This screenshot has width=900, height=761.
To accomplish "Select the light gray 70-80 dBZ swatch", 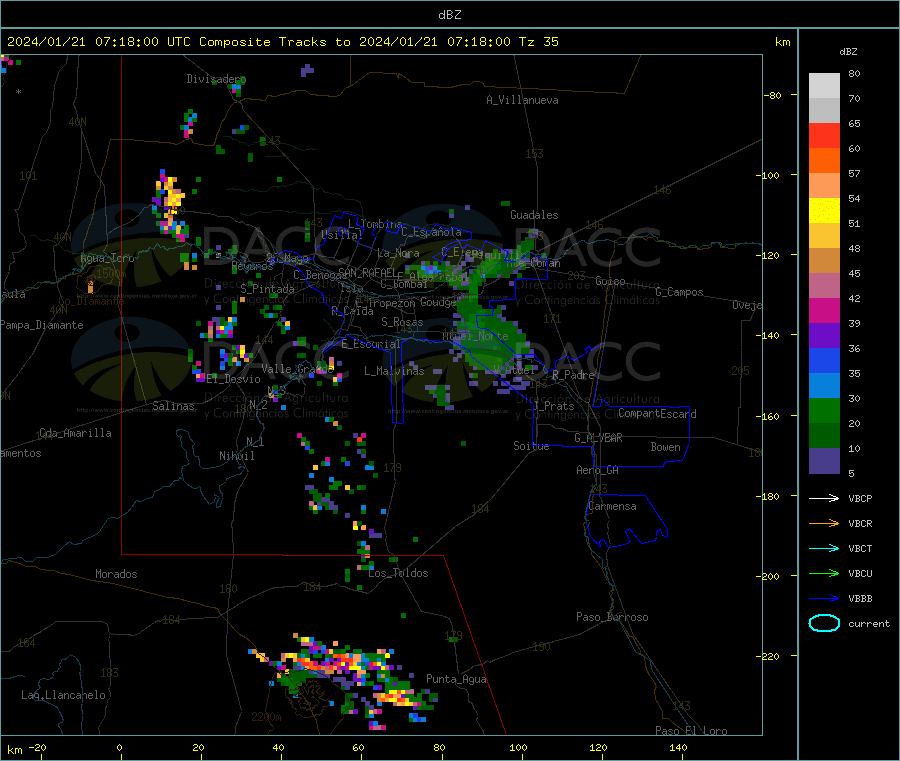I will 824,86.
